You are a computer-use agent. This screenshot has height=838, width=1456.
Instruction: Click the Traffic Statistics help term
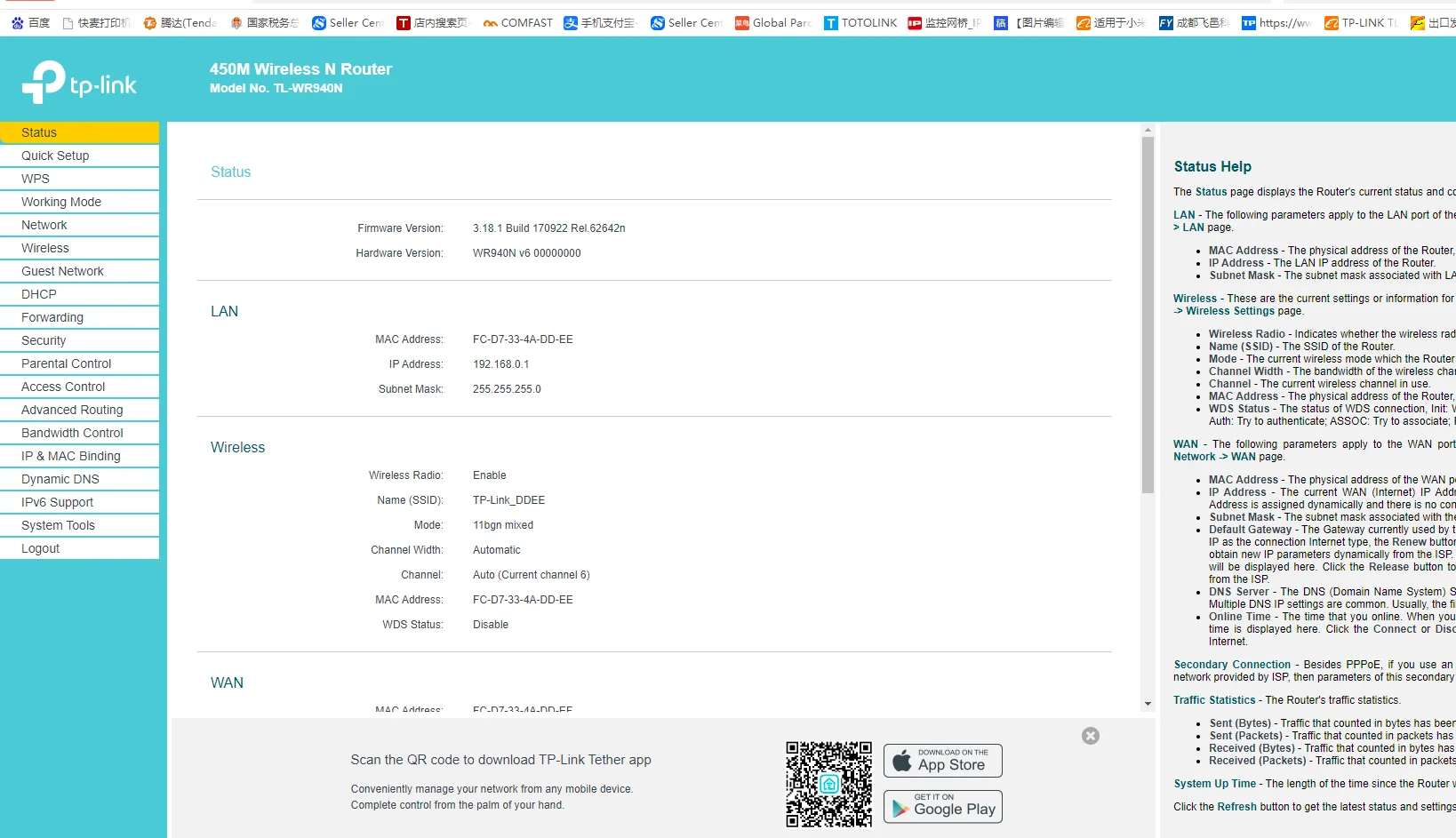[x=1214, y=700]
